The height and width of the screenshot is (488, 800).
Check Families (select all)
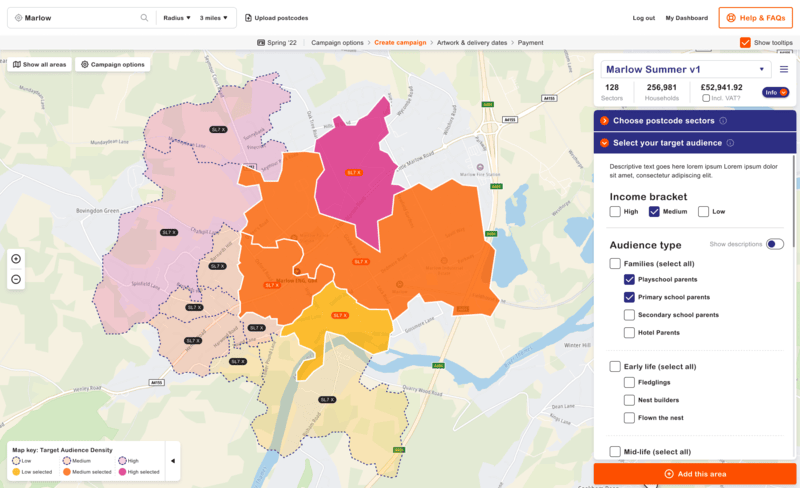pos(615,263)
